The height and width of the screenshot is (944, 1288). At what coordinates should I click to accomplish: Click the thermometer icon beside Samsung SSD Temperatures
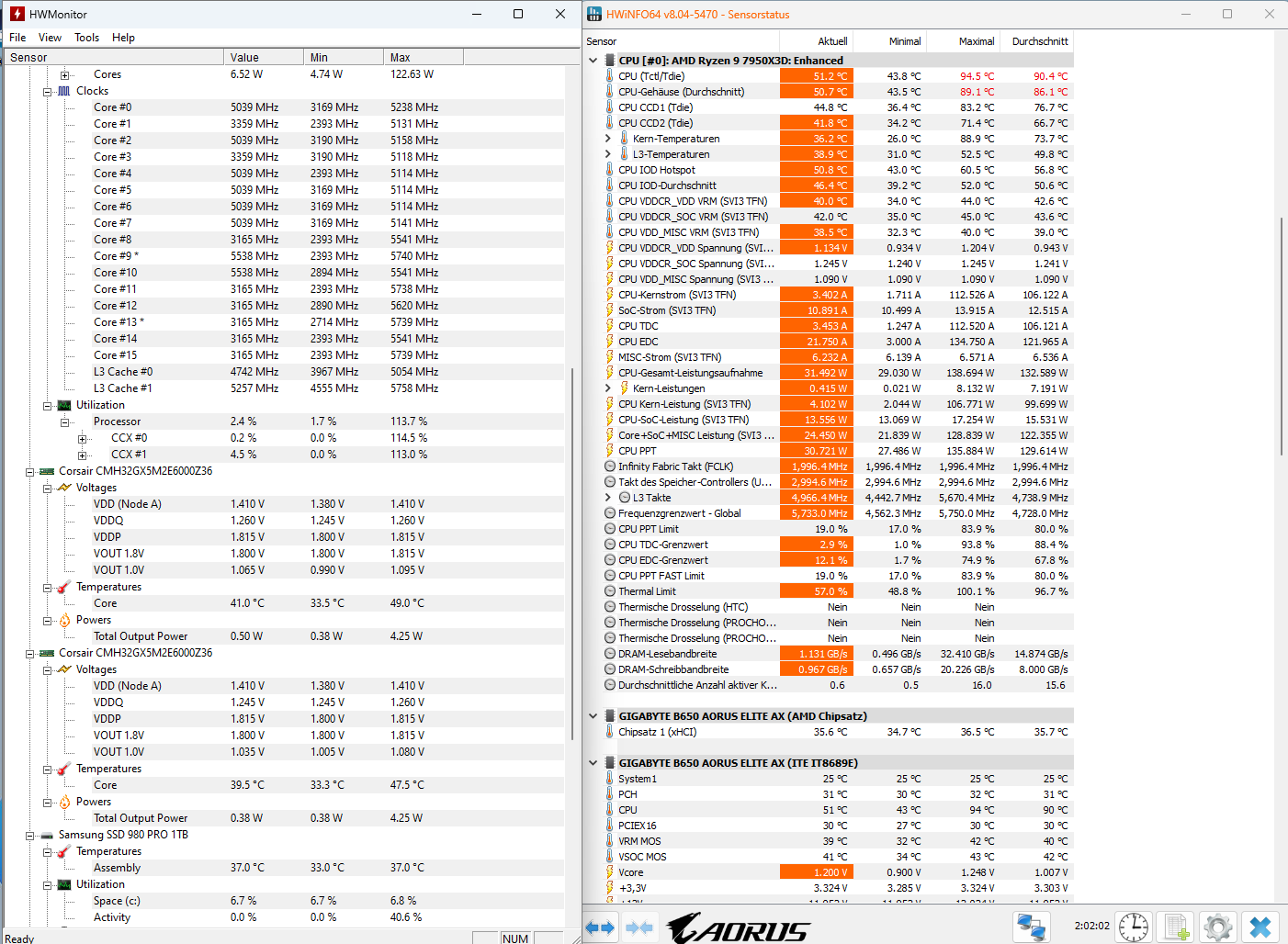[64, 851]
